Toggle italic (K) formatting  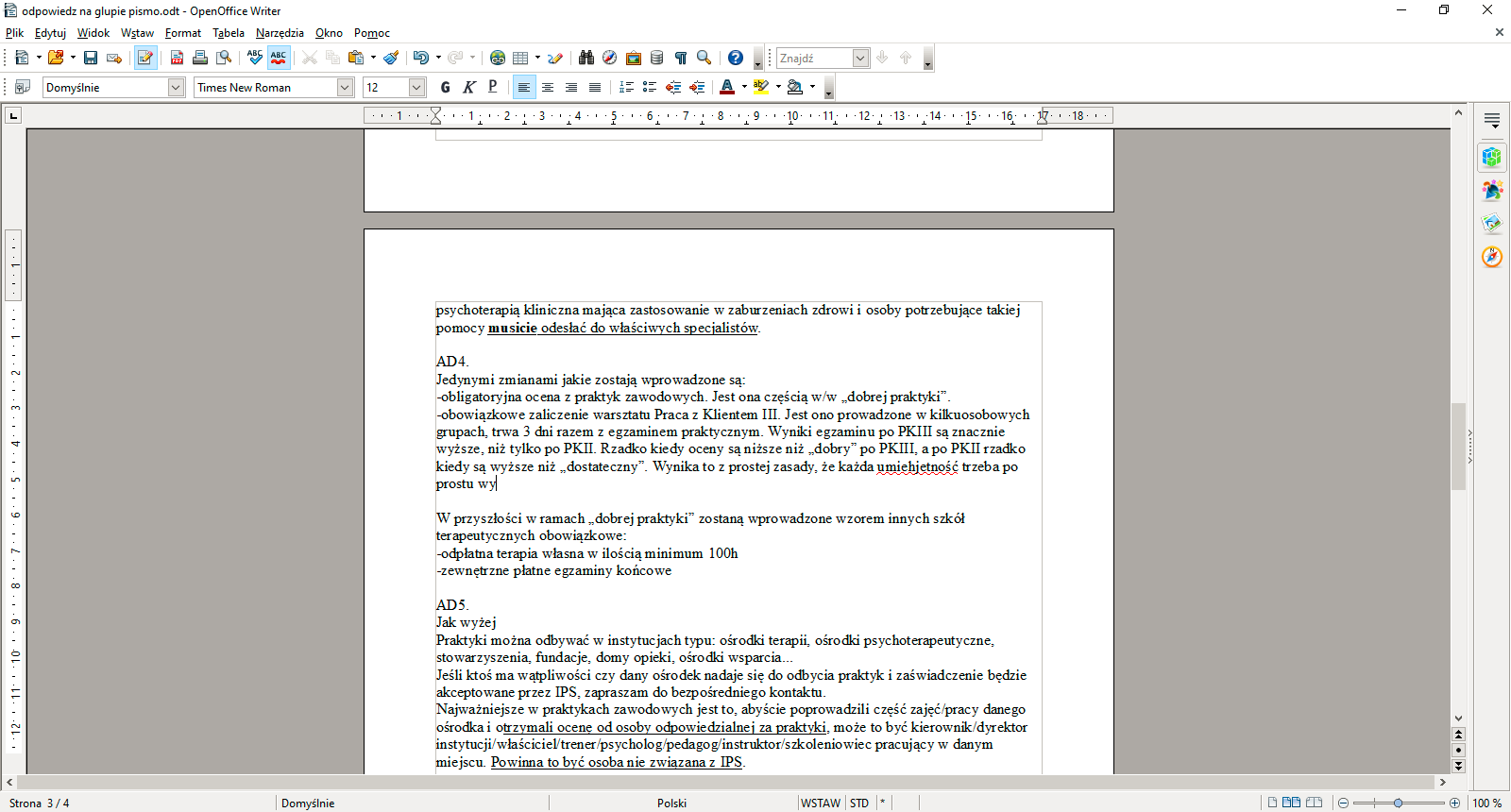pyautogui.click(x=469, y=87)
